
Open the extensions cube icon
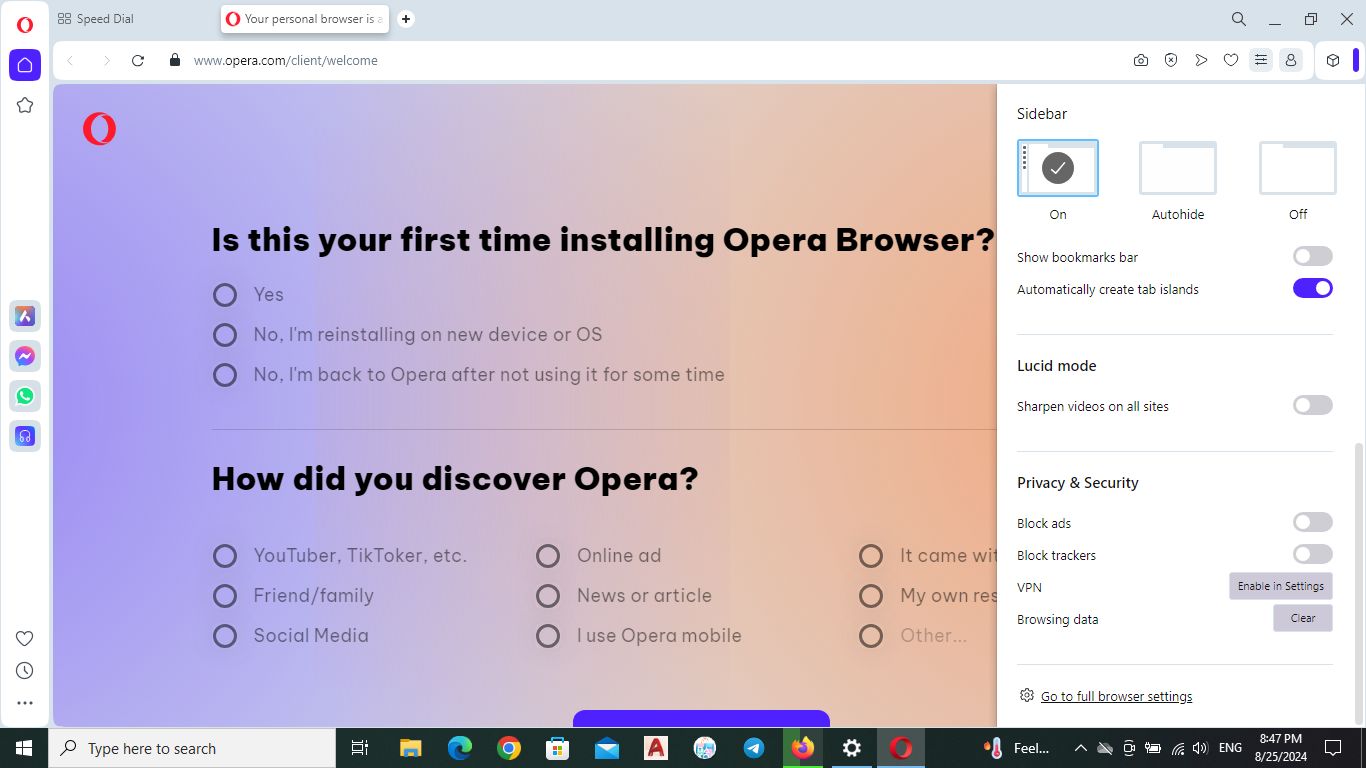(1333, 60)
